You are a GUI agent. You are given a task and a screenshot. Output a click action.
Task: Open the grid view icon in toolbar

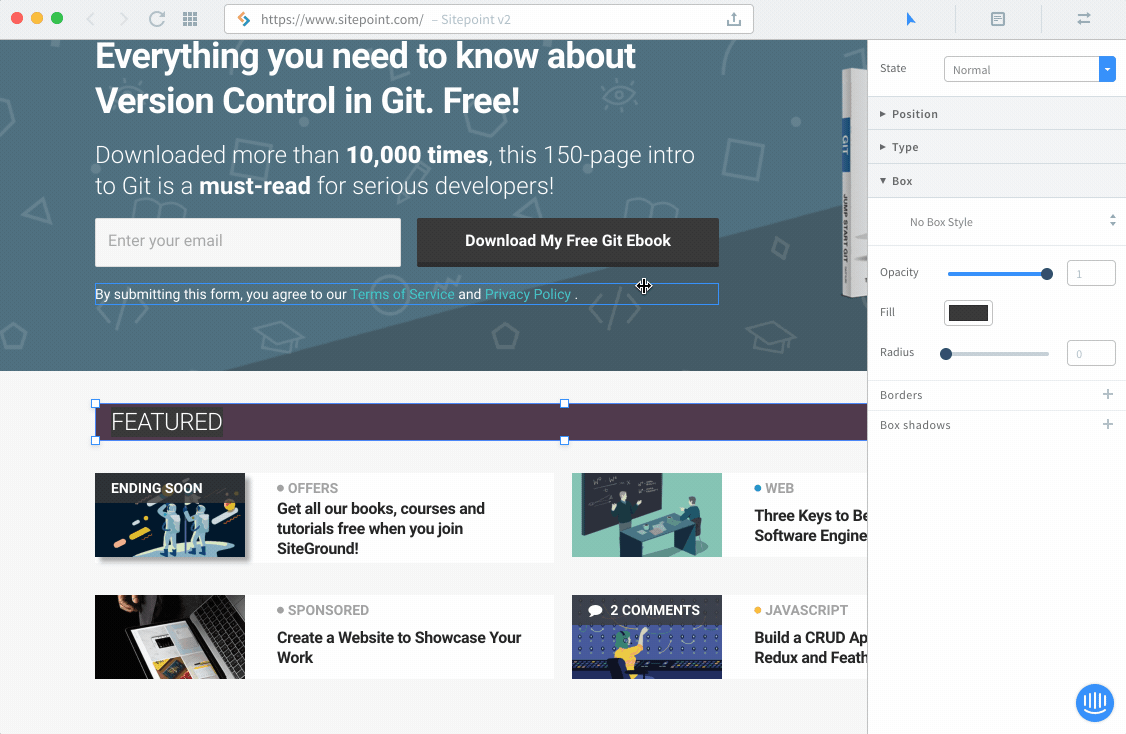click(x=190, y=19)
